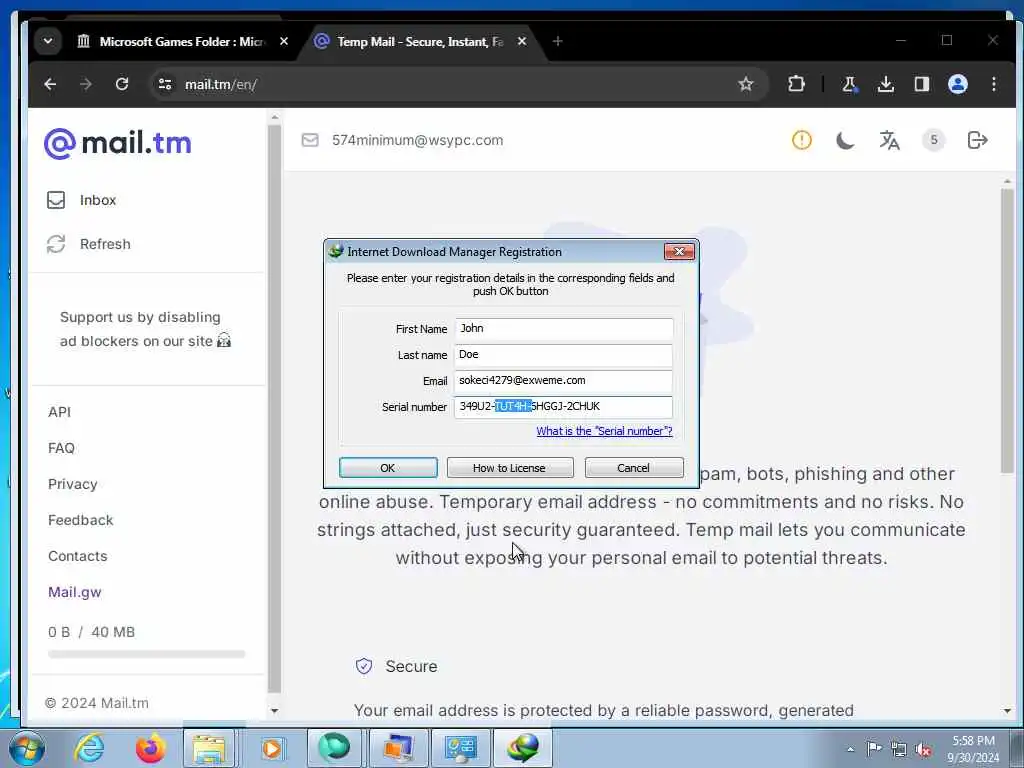Switch to Temp Mail tab
Viewport: 1024px width, 768px height.
click(x=420, y=42)
